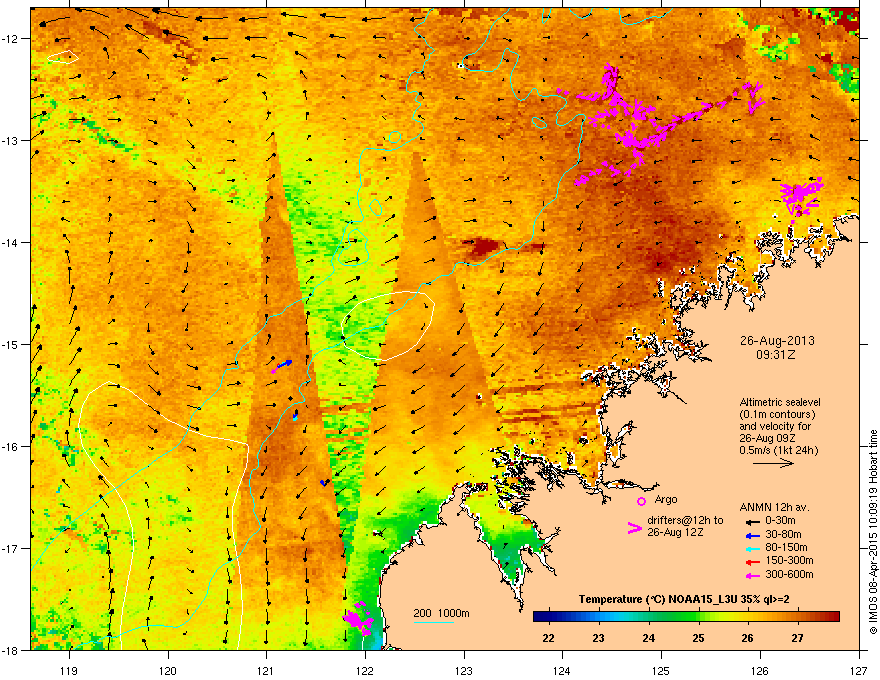This screenshot has height=680, width=880.
Task: Click the 'drifters@12h to' legend label
Action: [685, 520]
